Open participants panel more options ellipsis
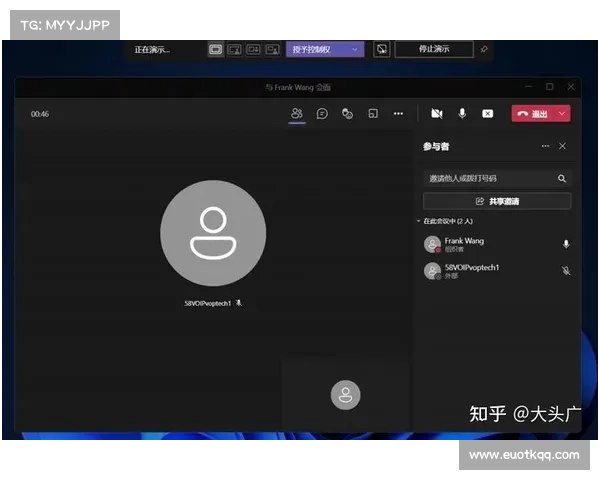Image resolution: width=600 pixels, height=480 pixels. [x=545, y=146]
